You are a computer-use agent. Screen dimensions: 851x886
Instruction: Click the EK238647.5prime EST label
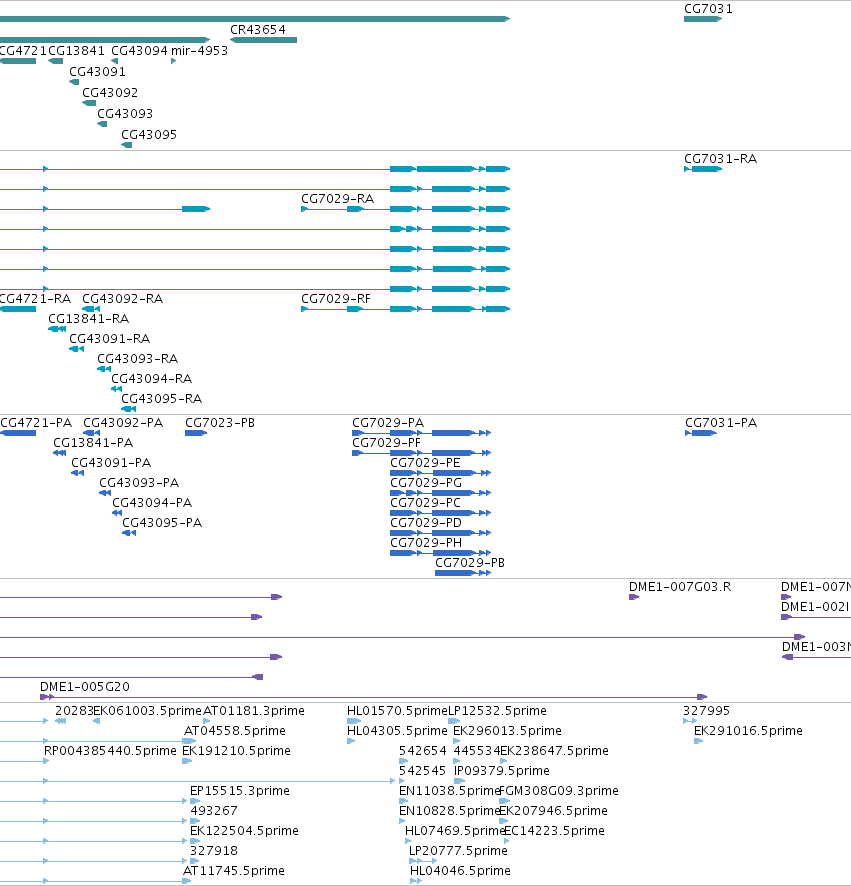click(554, 751)
